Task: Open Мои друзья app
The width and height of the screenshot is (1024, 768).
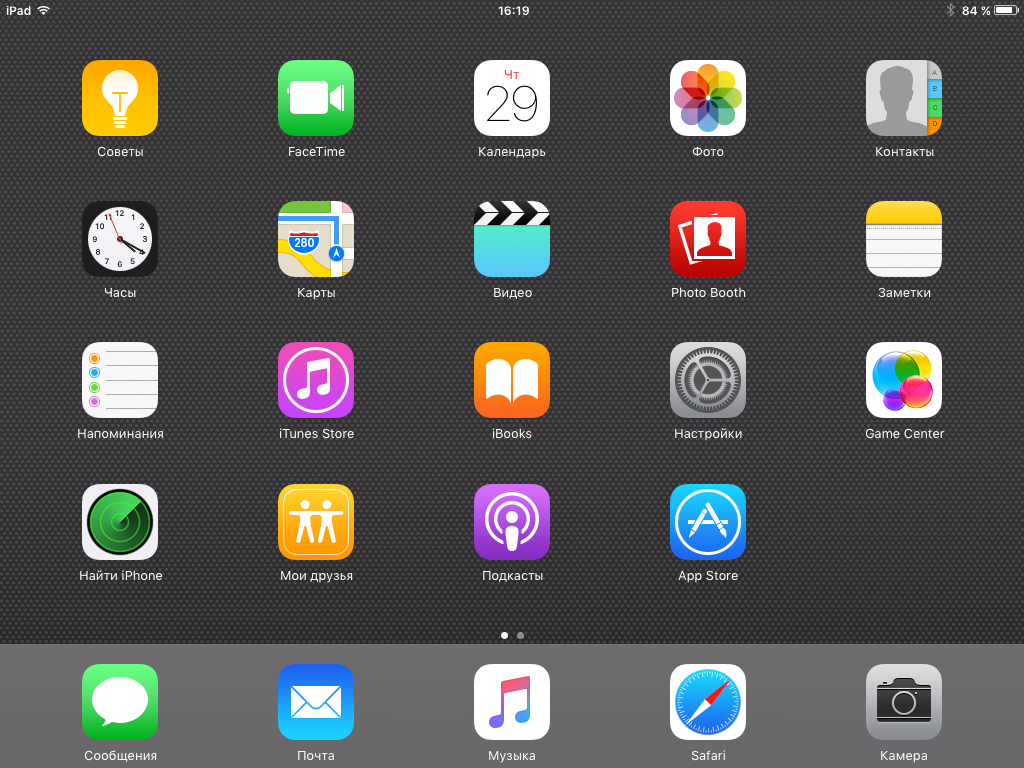Action: 316,522
